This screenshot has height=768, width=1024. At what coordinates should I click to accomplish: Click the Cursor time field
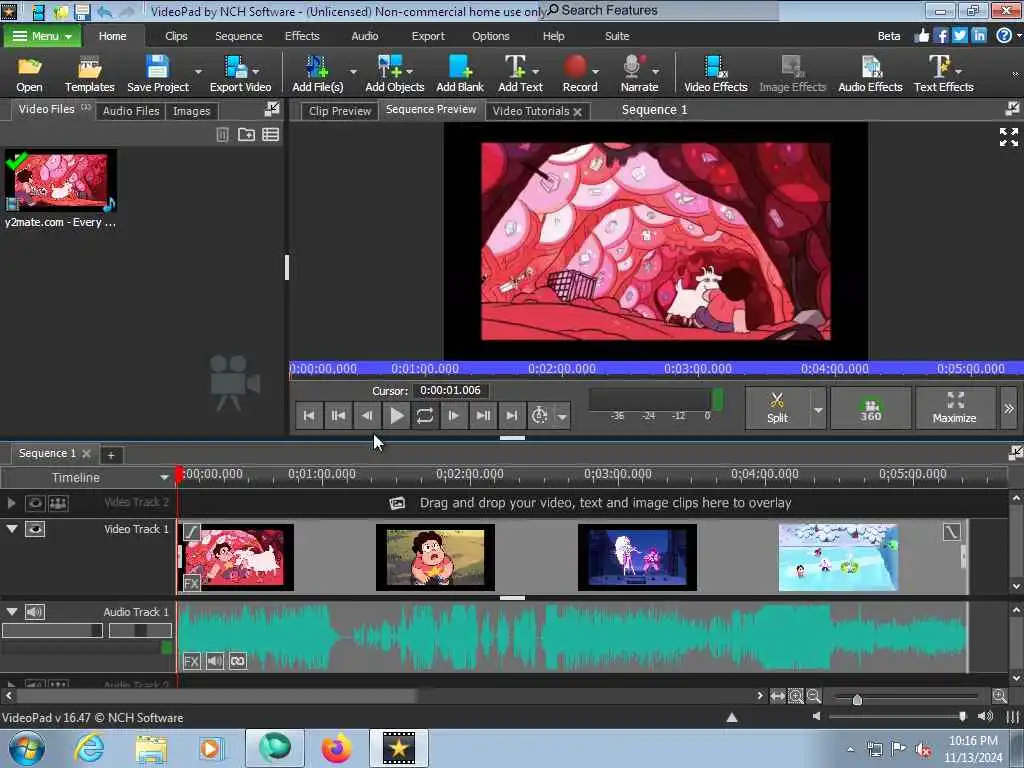click(x=451, y=391)
